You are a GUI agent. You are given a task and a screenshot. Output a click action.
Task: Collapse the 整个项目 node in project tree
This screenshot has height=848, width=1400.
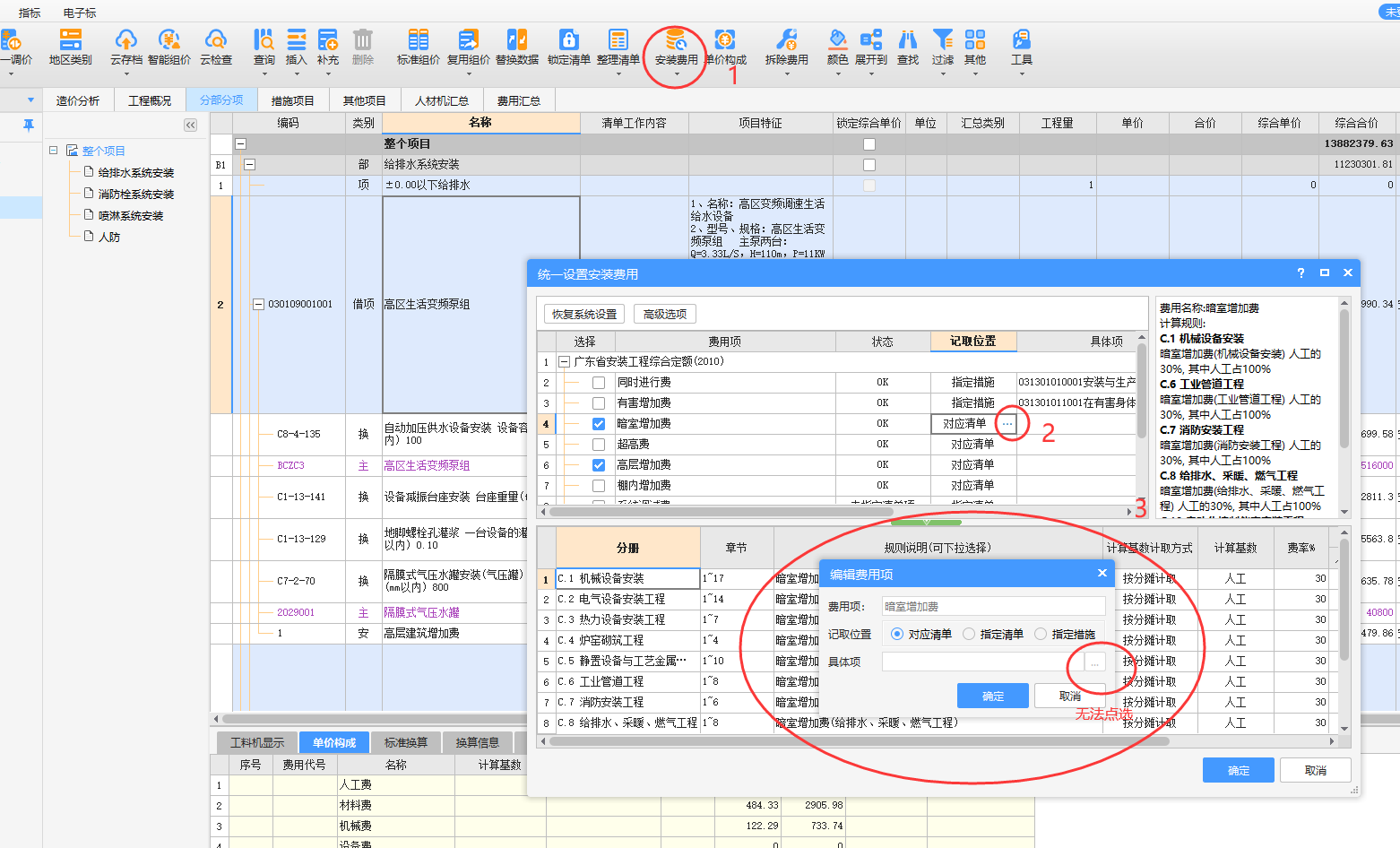(54, 151)
